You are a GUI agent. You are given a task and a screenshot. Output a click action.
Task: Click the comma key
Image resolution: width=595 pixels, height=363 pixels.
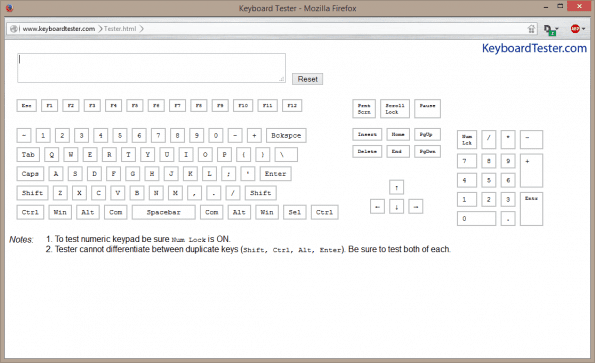point(194,193)
